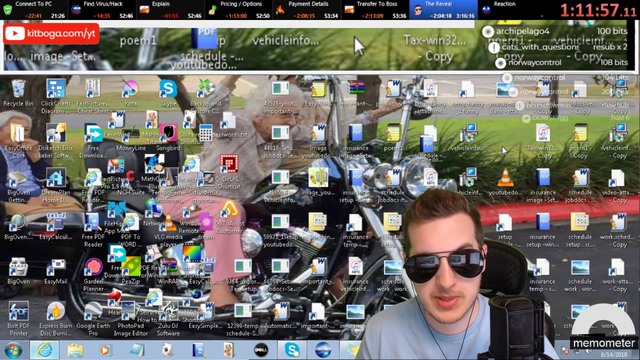
Task: Open File Explorer taskbar icon
Action: tap(75, 350)
